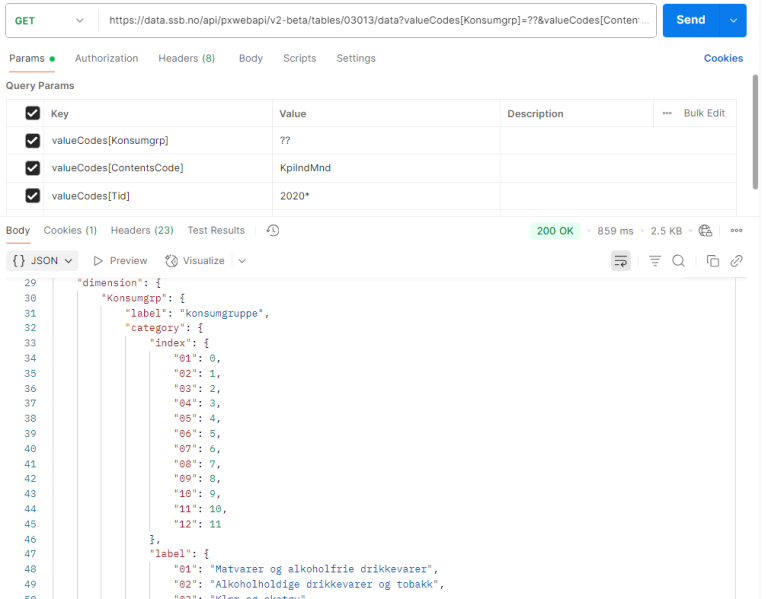The image size is (768, 599).
Task: Click the request URL field
Action: coord(377,21)
